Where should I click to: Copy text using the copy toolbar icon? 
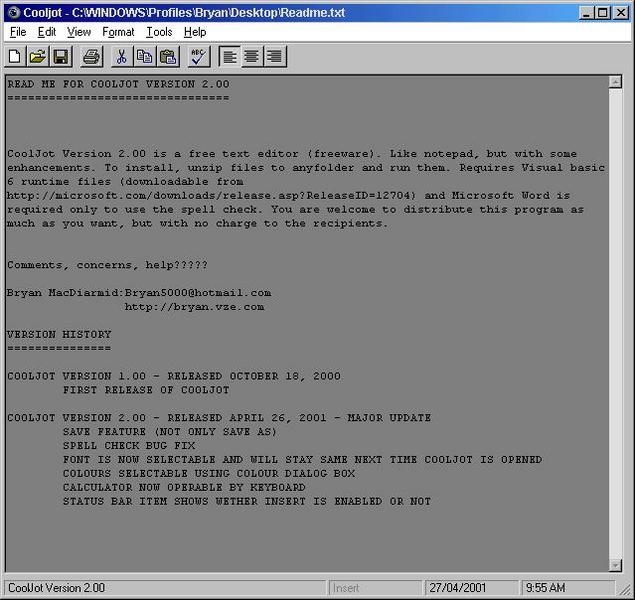point(145,56)
